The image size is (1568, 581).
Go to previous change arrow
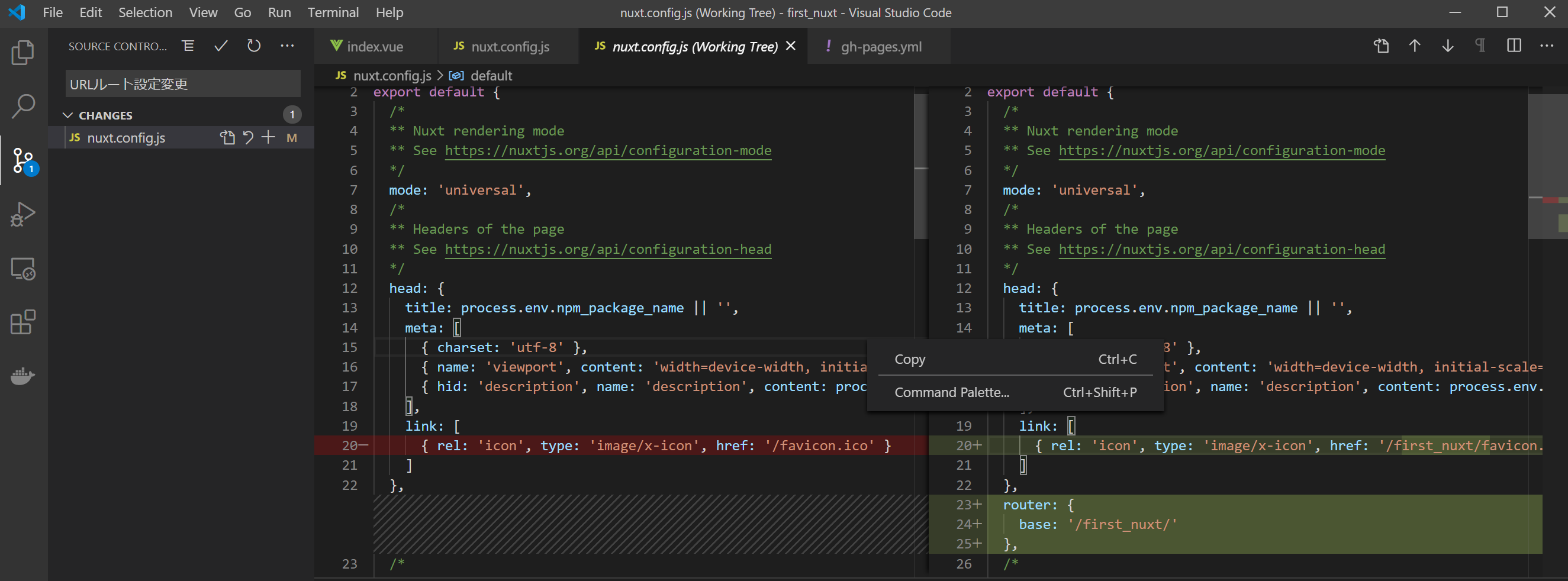(x=1415, y=46)
